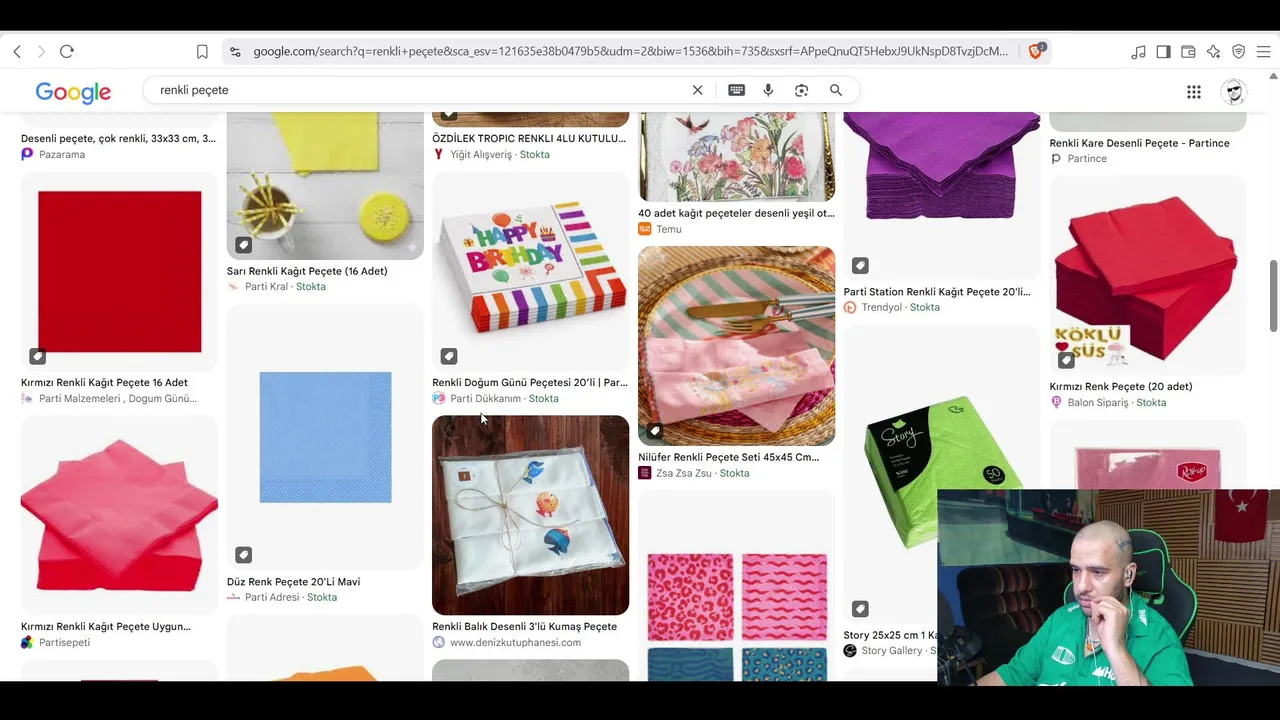Open 'Kırmızı Renk Peçete (20 adet)' result
This screenshot has width=1280, height=720.
[1121, 386]
